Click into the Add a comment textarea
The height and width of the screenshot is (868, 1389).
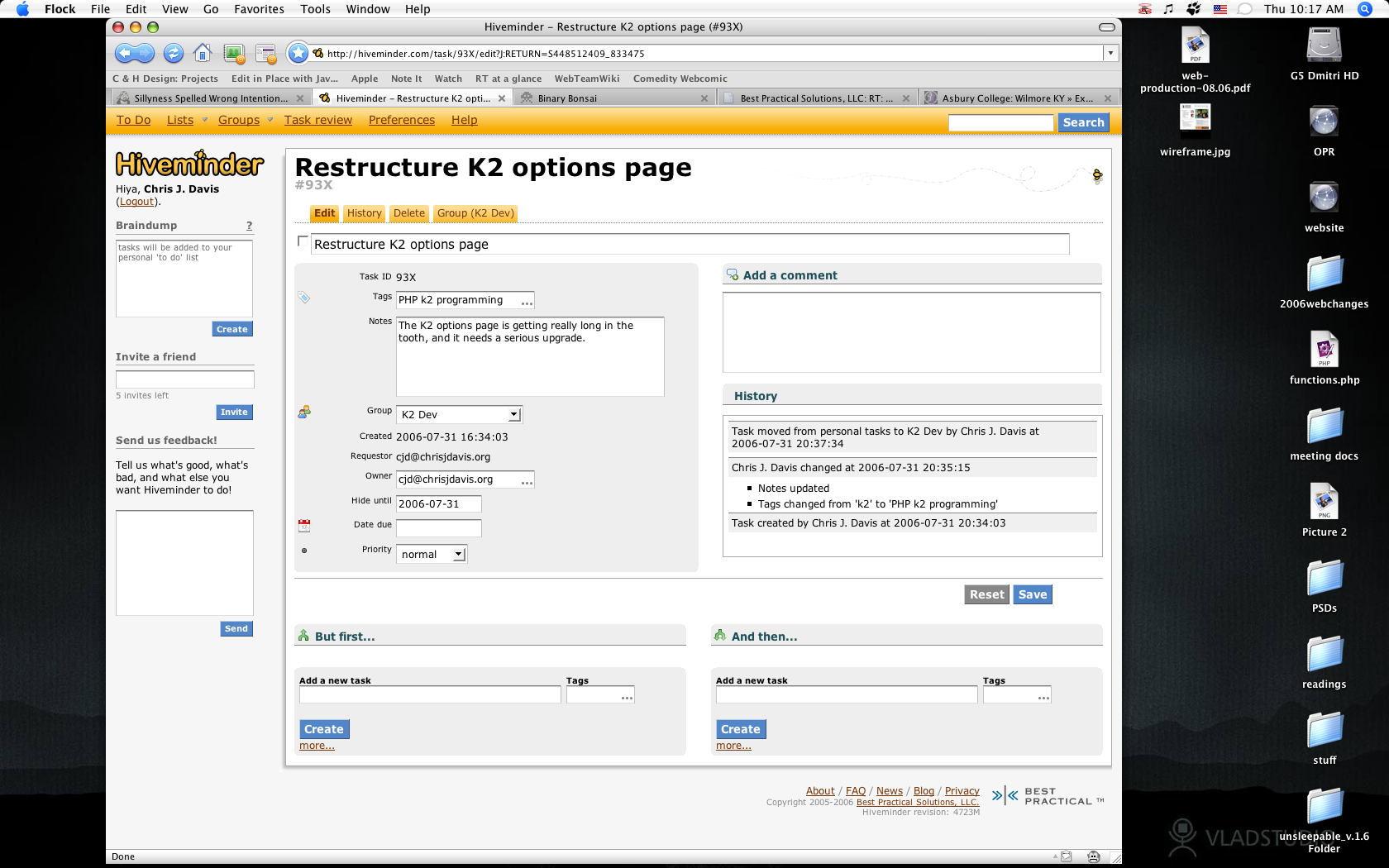pyautogui.click(x=911, y=332)
